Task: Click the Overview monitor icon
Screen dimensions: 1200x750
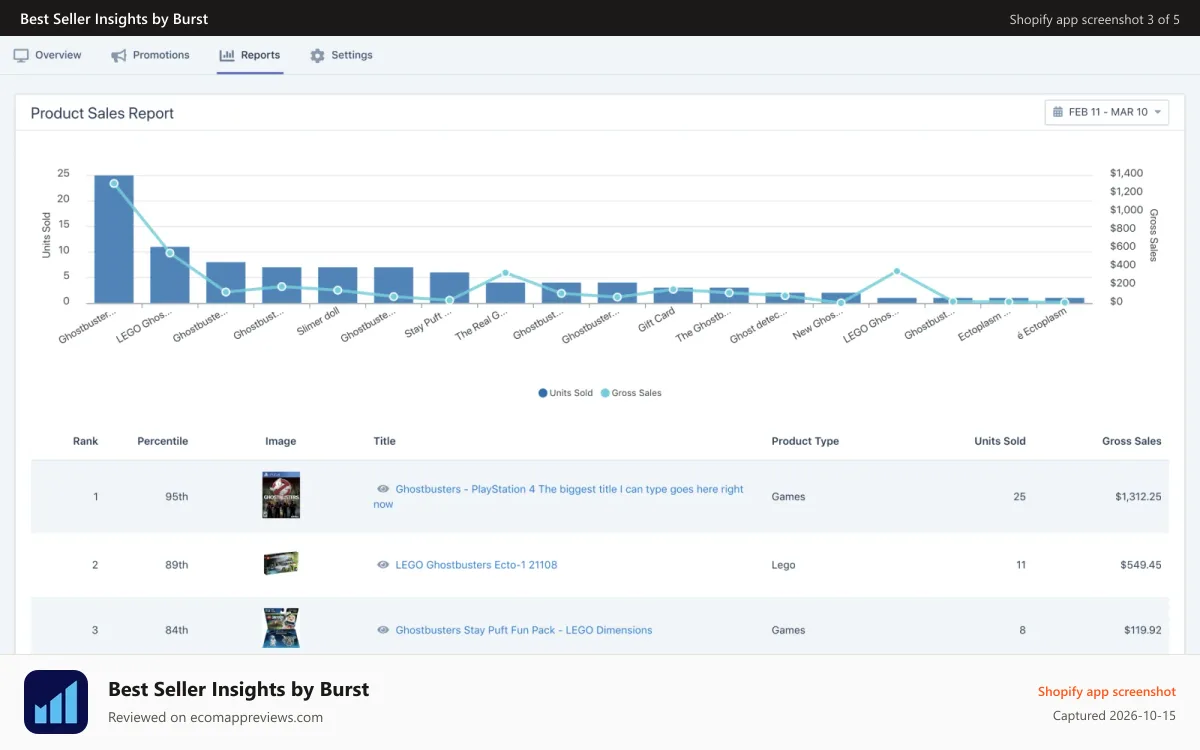Action: pyautogui.click(x=21, y=55)
